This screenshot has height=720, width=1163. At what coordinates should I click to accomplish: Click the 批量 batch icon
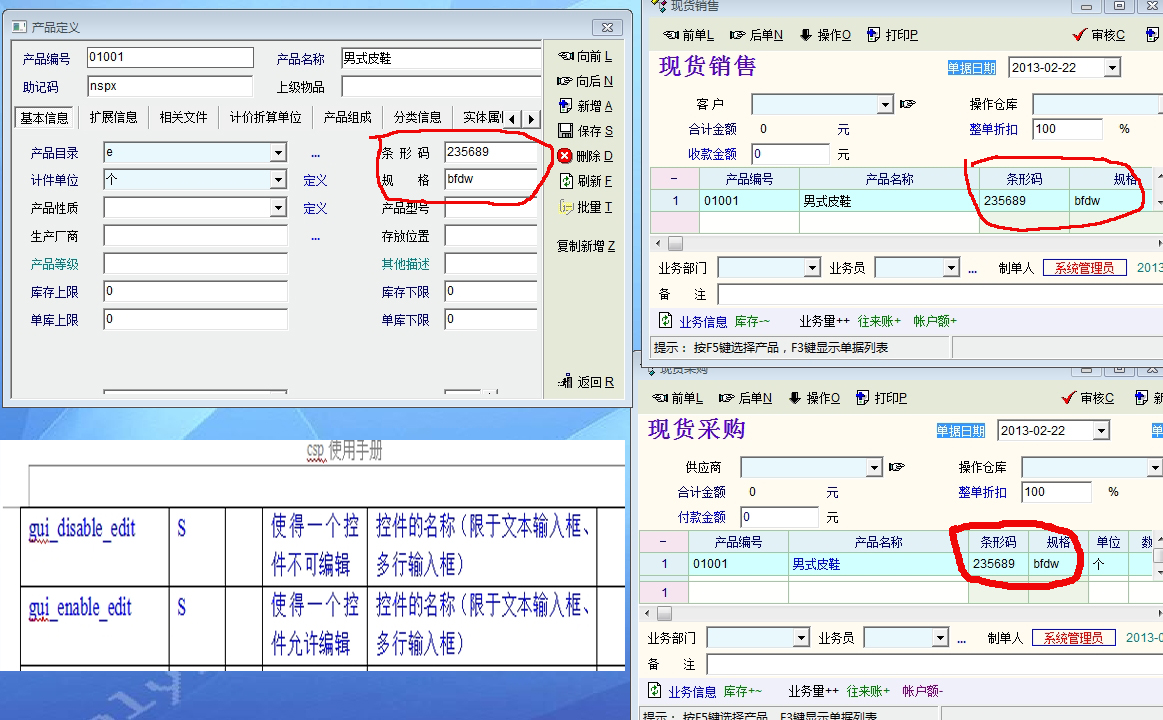coord(565,207)
